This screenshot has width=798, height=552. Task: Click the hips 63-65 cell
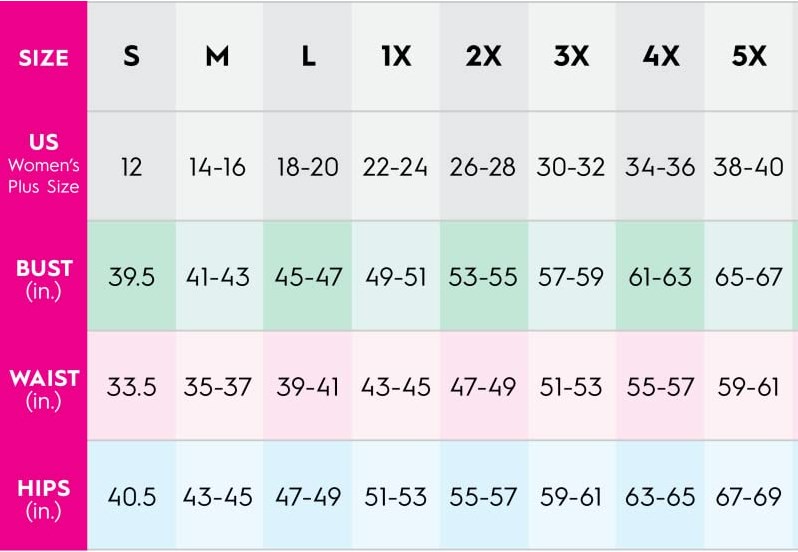point(660,497)
